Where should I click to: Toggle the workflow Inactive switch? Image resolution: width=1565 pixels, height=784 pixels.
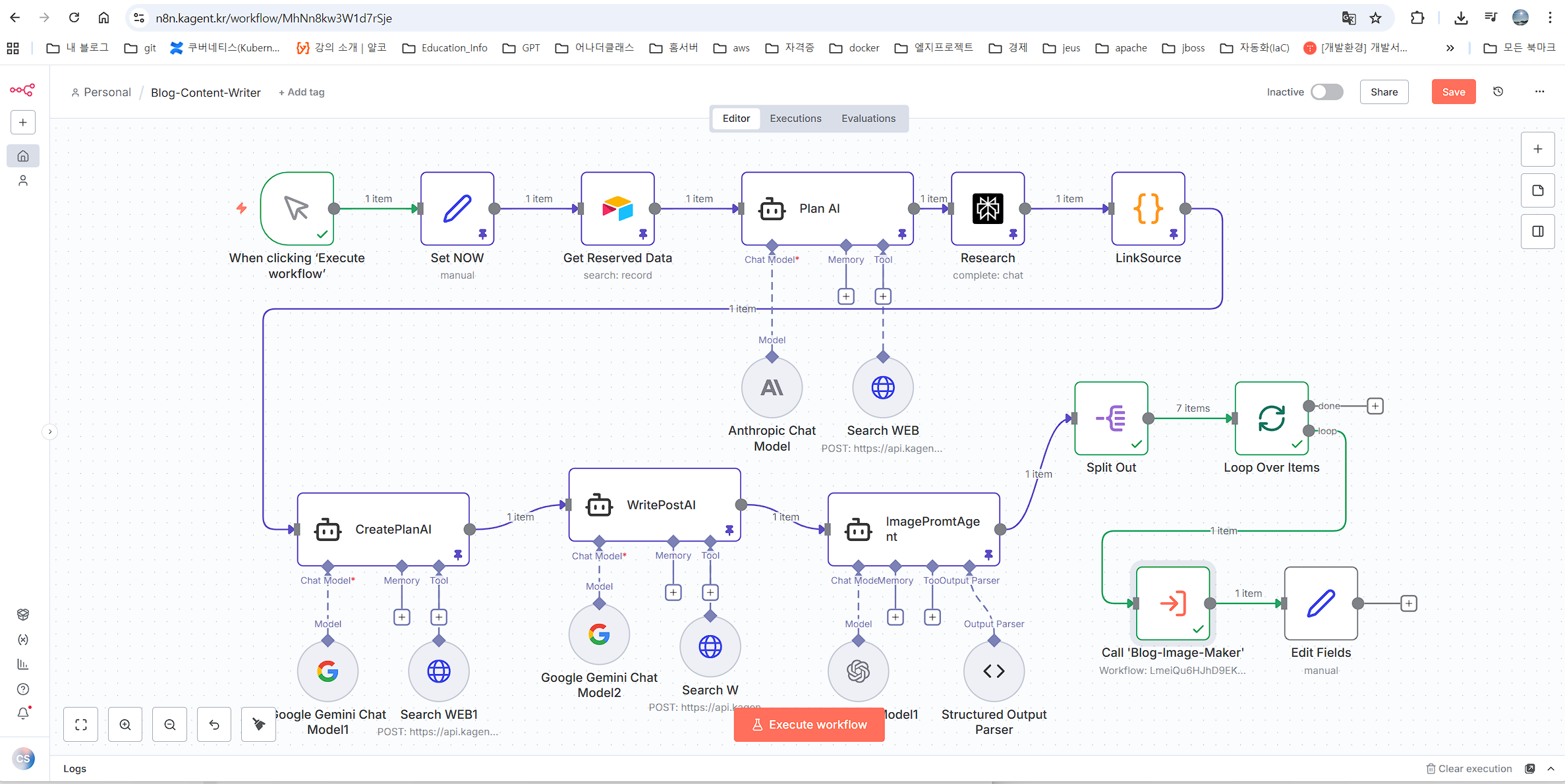1326,92
